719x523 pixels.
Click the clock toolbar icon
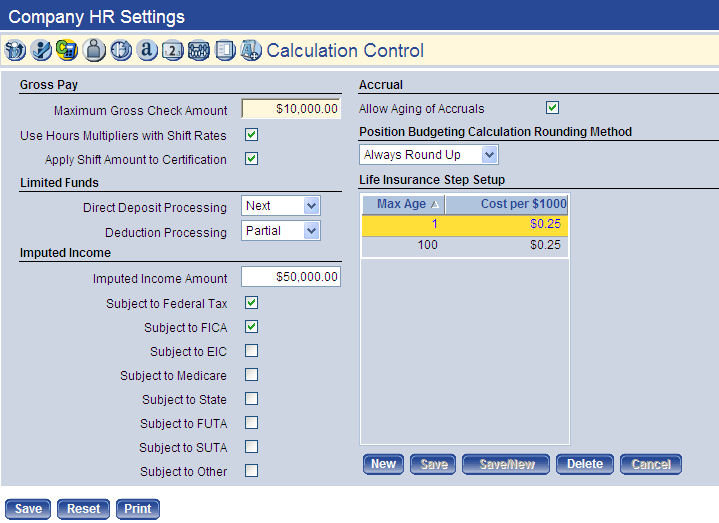tap(120, 50)
